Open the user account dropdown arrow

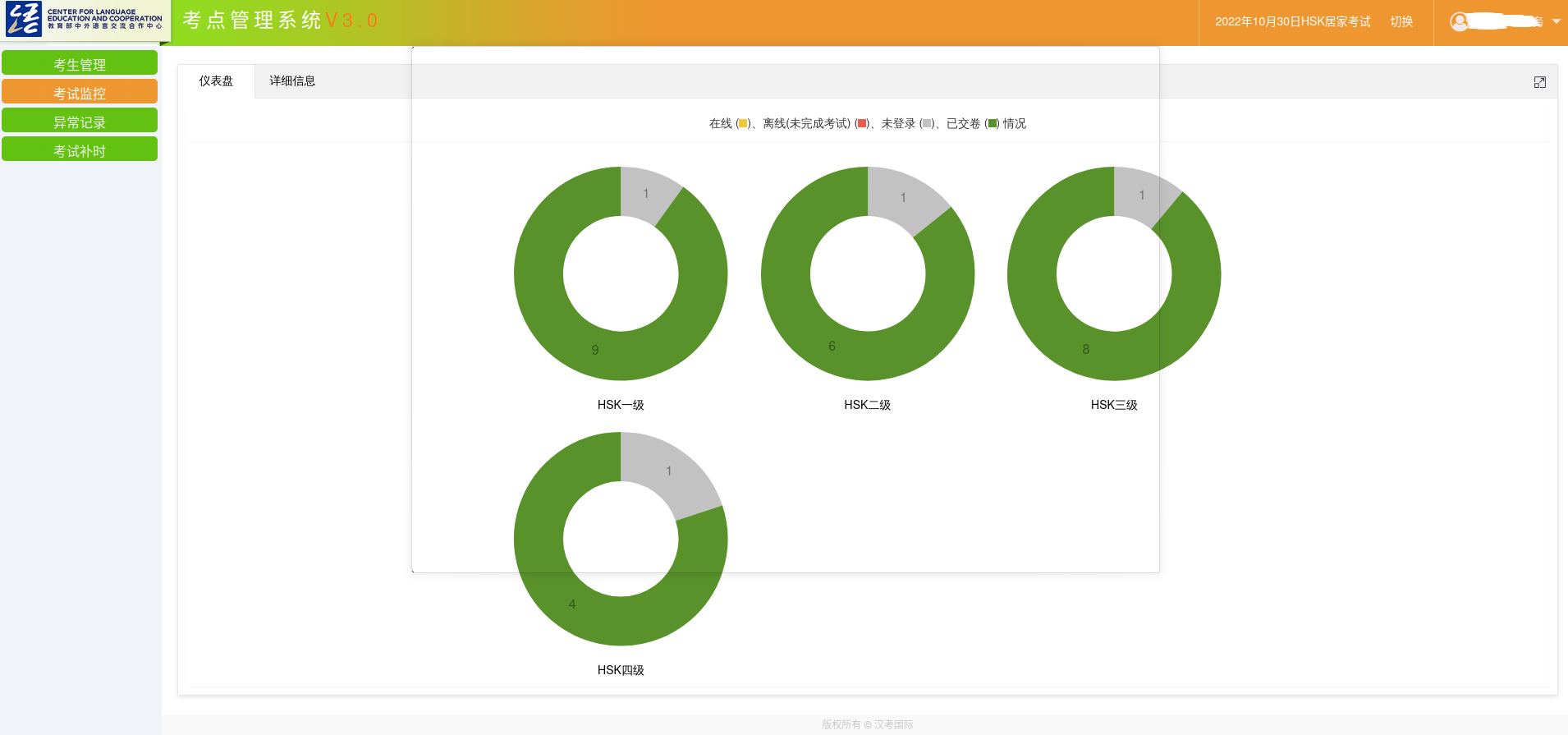tap(1556, 22)
